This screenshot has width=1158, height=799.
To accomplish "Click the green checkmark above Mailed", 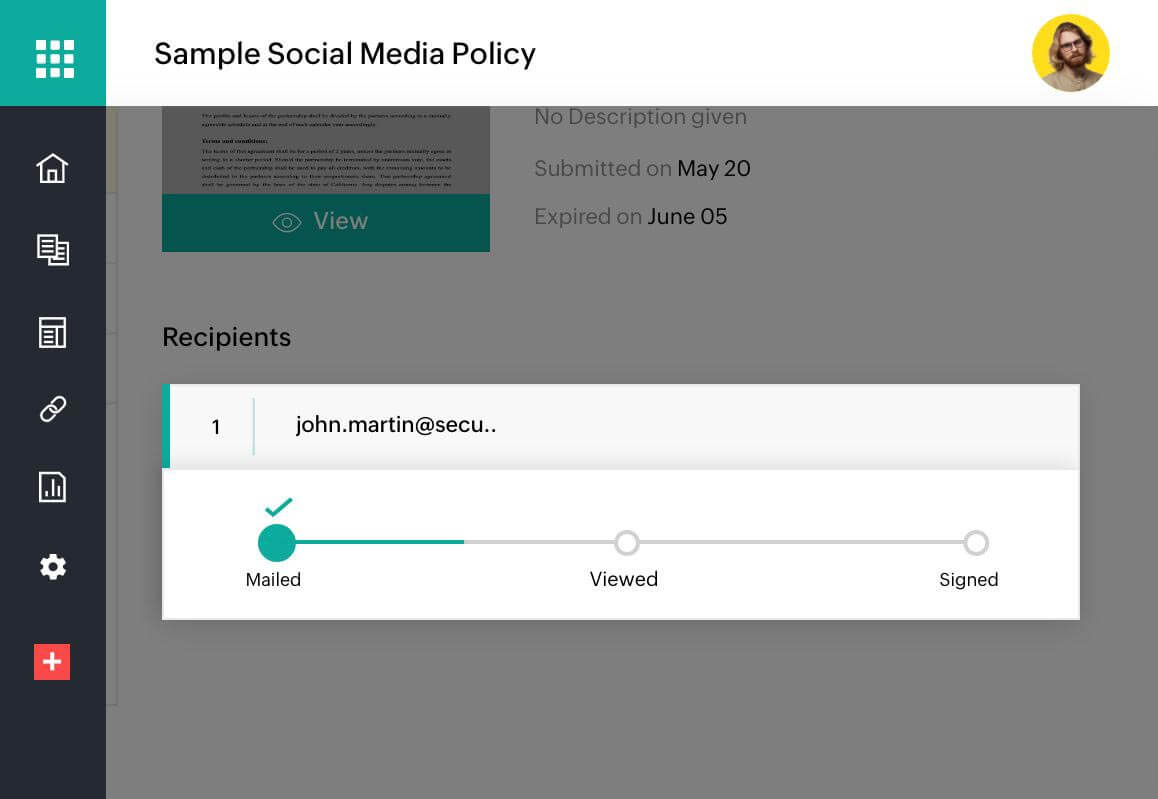I will coord(278,507).
